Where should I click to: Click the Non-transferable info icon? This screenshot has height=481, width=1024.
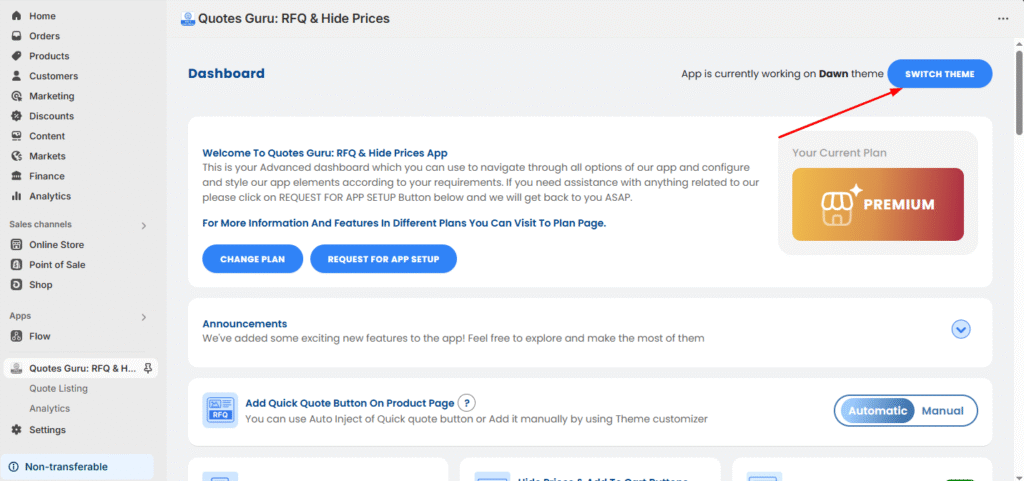(x=14, y=467)
